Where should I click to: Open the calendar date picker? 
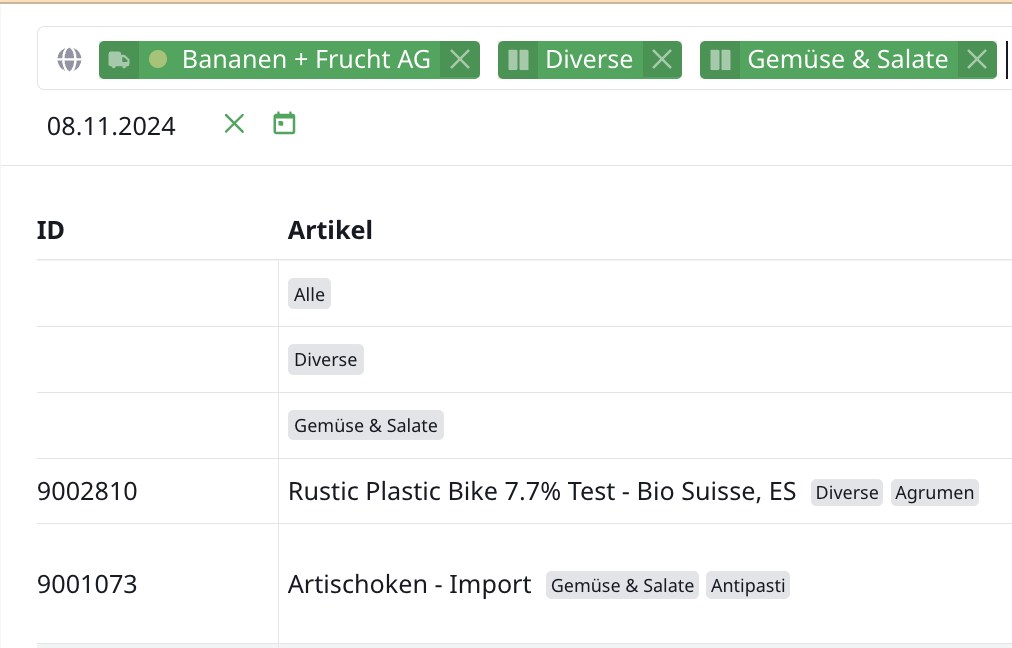click(x=285, y=124)
